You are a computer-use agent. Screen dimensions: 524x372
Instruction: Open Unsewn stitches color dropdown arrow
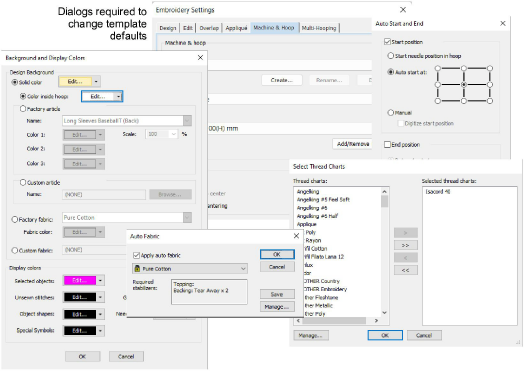pyautogui.click(x=100, y=297)
